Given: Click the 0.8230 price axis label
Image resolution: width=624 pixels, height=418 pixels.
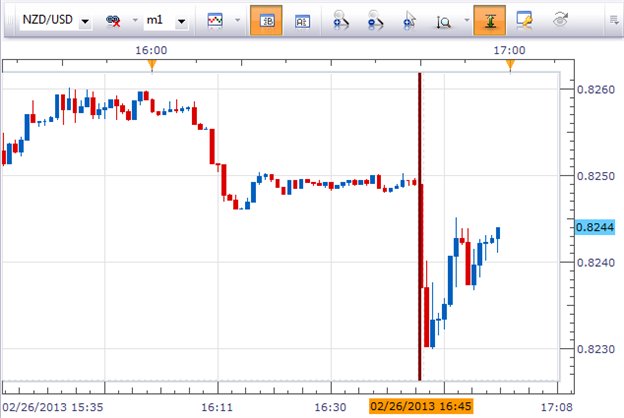Looking at the screenshot, I should [x=596, y=349].
